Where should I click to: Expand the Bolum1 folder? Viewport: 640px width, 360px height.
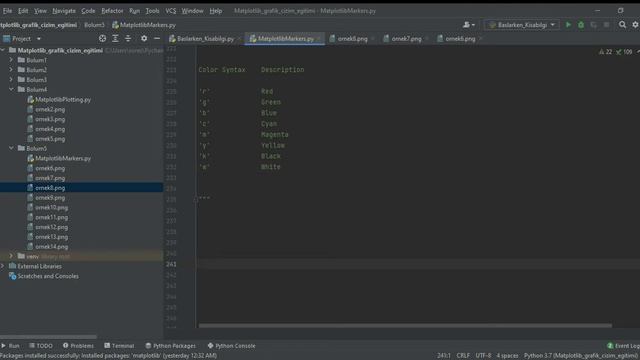11,60
